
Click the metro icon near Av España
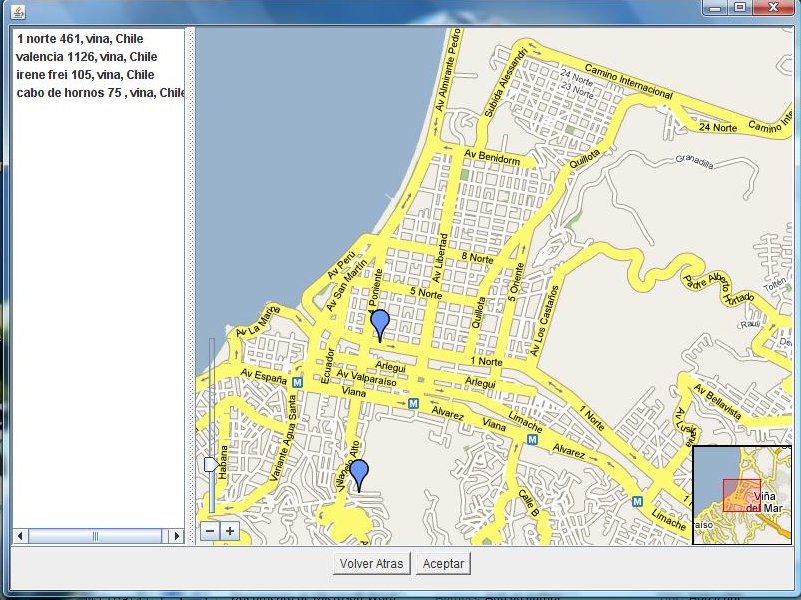pyautogui.click(x=297, y=382)
